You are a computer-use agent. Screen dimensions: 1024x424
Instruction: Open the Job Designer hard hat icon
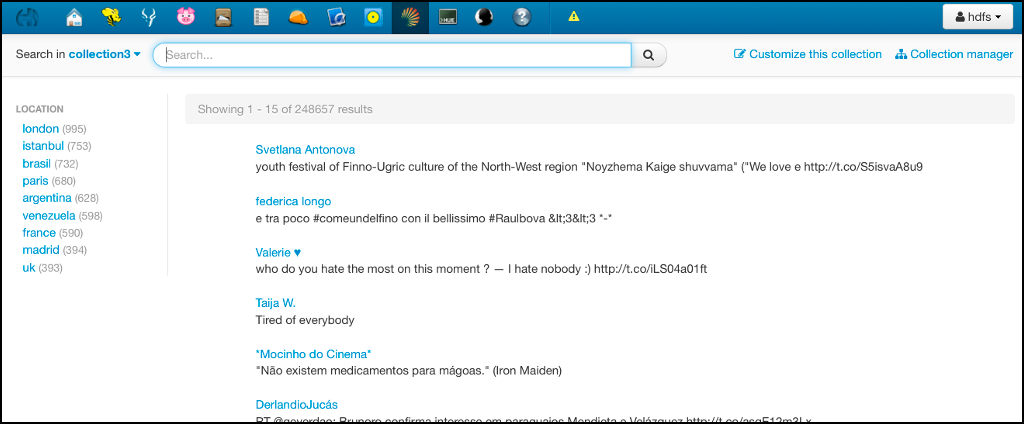click(298, 17)
